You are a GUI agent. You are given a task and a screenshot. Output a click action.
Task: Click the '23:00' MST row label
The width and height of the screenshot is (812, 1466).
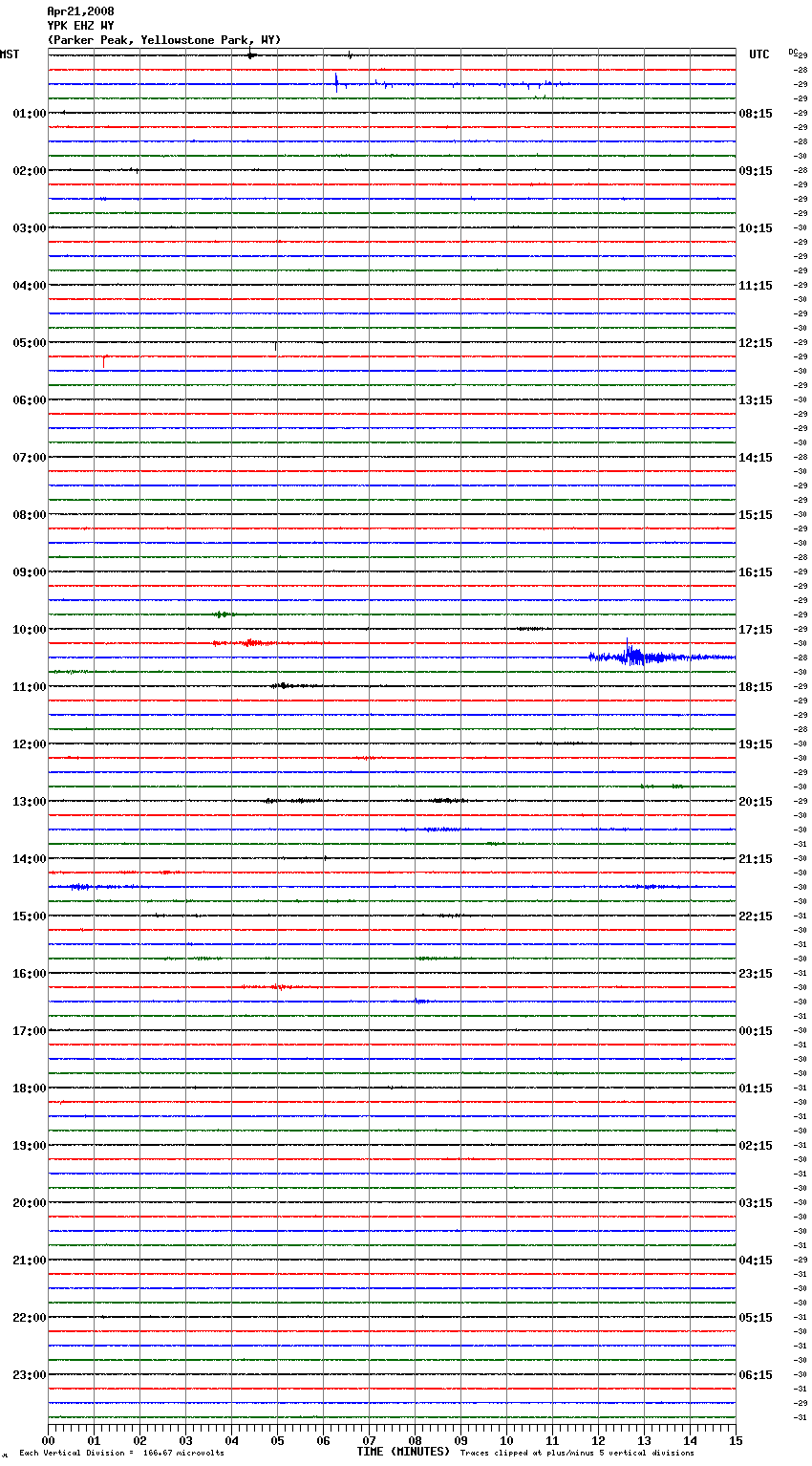point(30,1375)
